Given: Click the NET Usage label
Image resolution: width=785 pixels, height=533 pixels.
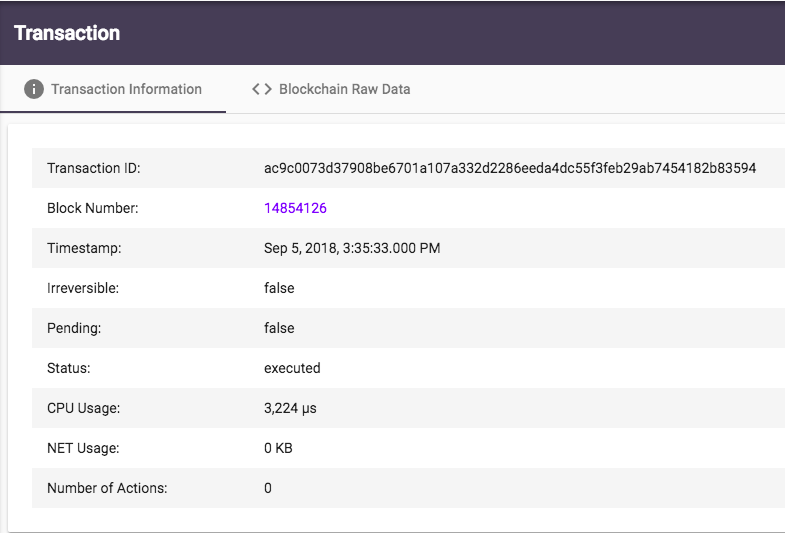Looking at the screenshot, I should tap(83, 448).
